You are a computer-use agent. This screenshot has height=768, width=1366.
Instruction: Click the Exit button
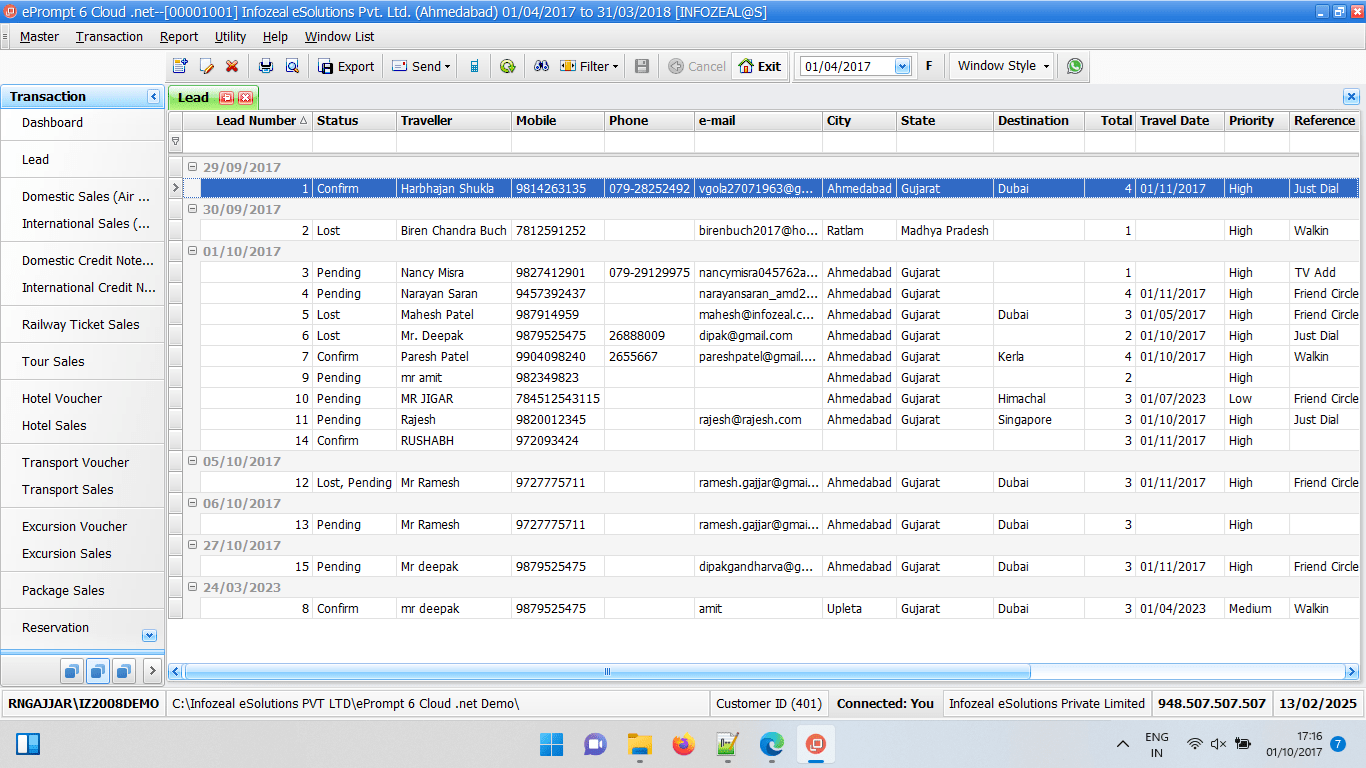click(760, 66)
